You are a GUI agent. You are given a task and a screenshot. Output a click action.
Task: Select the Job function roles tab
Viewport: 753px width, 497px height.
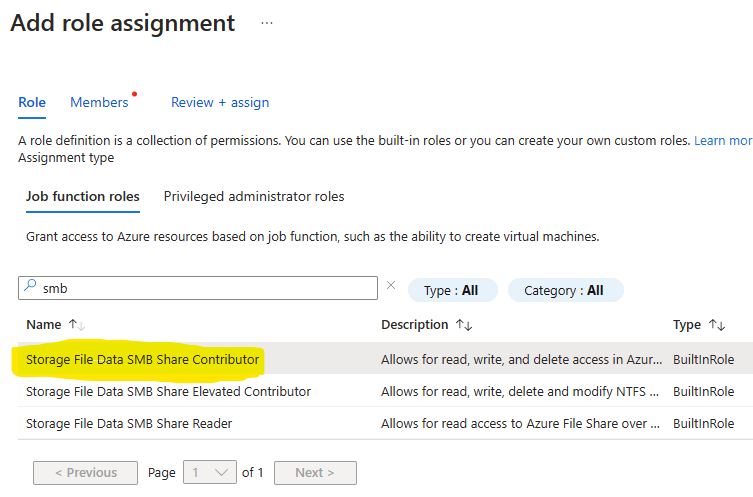click(x=83, y=196)
